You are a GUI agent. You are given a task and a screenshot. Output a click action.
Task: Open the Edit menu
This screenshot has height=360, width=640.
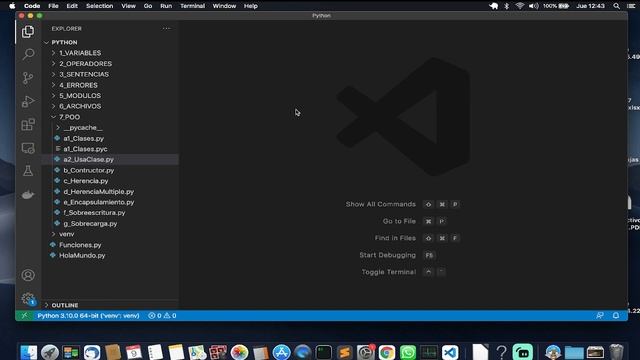click(x=72, y=6)
